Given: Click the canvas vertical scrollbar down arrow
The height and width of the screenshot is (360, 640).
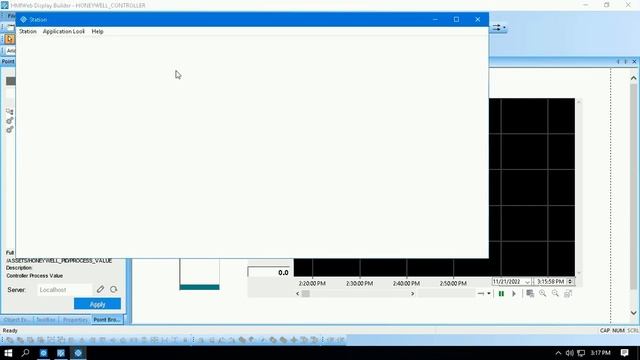Looking at the screenshot, I should [x=633, y=313].
